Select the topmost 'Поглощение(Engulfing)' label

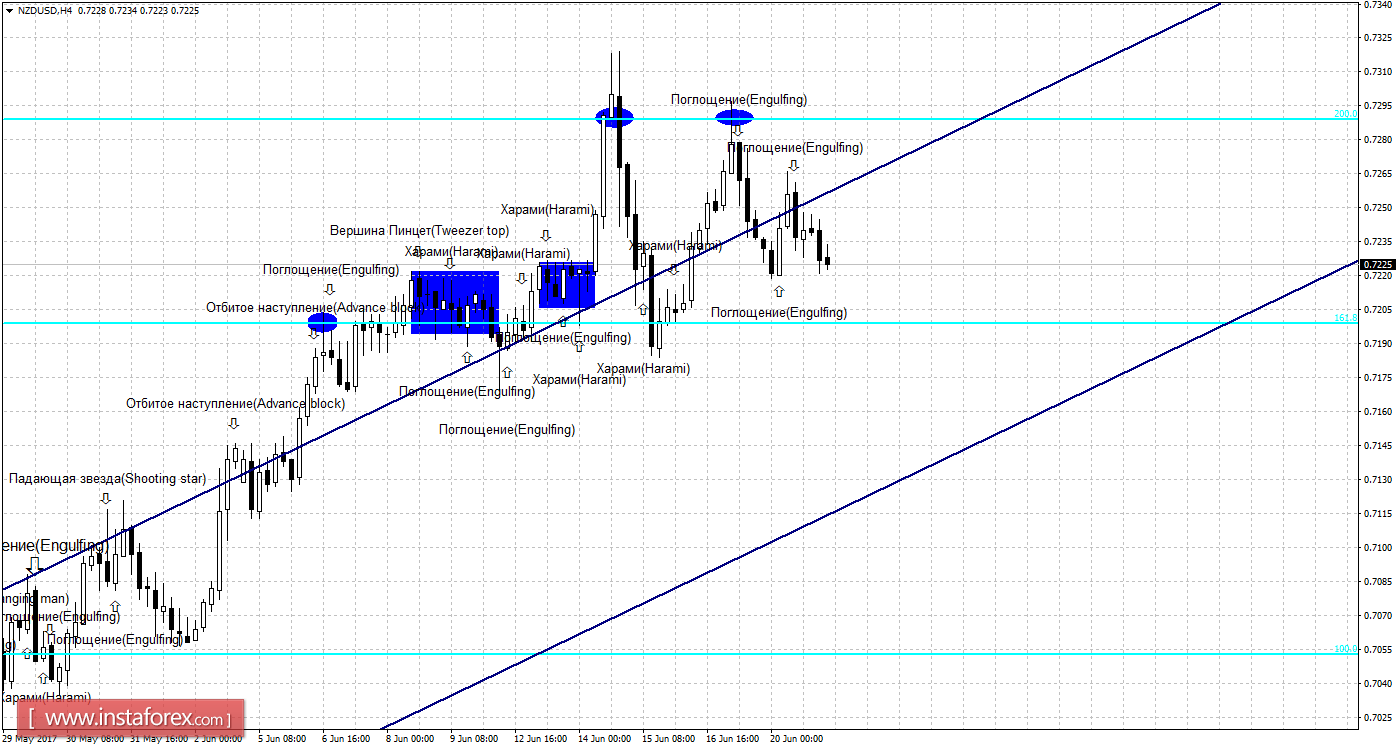[x=738, y=99]
